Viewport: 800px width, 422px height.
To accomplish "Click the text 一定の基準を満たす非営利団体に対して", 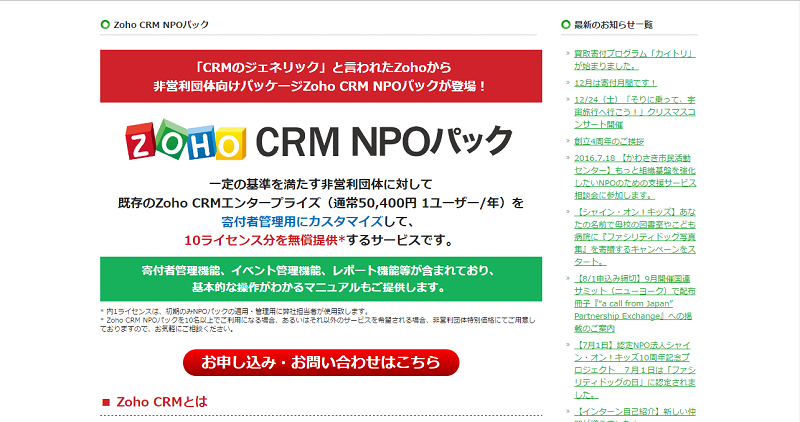I will [x=321, y=184].
